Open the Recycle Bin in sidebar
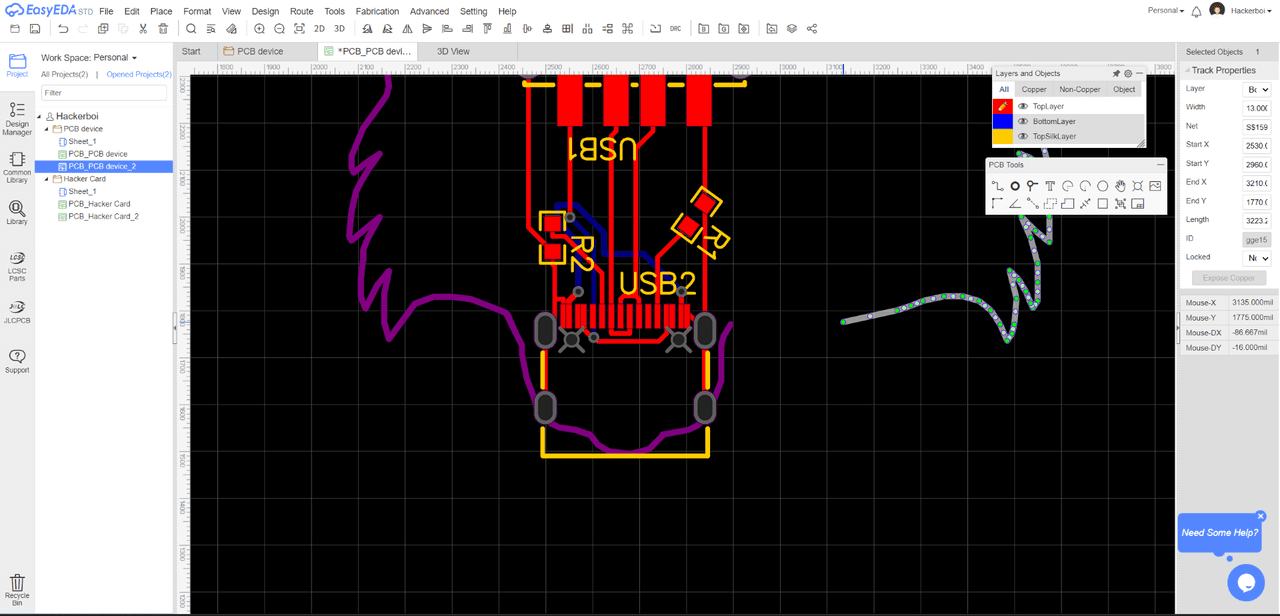 [x=17, y=587]
